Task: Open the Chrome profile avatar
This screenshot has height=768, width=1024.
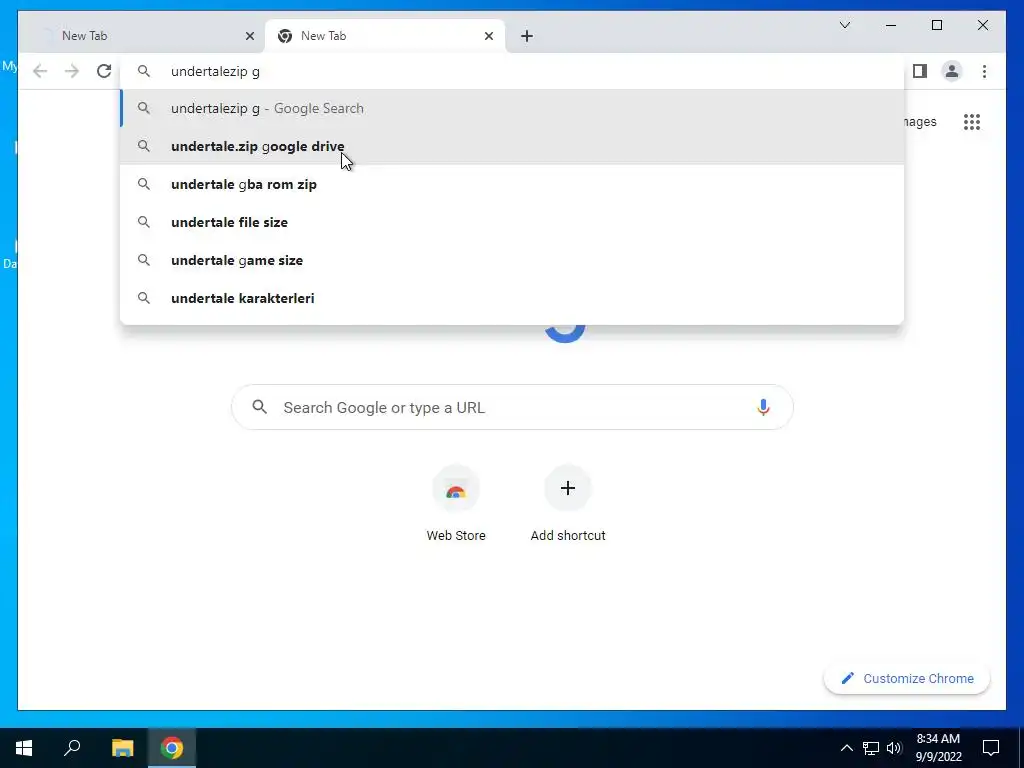Action: click(x=952, y=71)
